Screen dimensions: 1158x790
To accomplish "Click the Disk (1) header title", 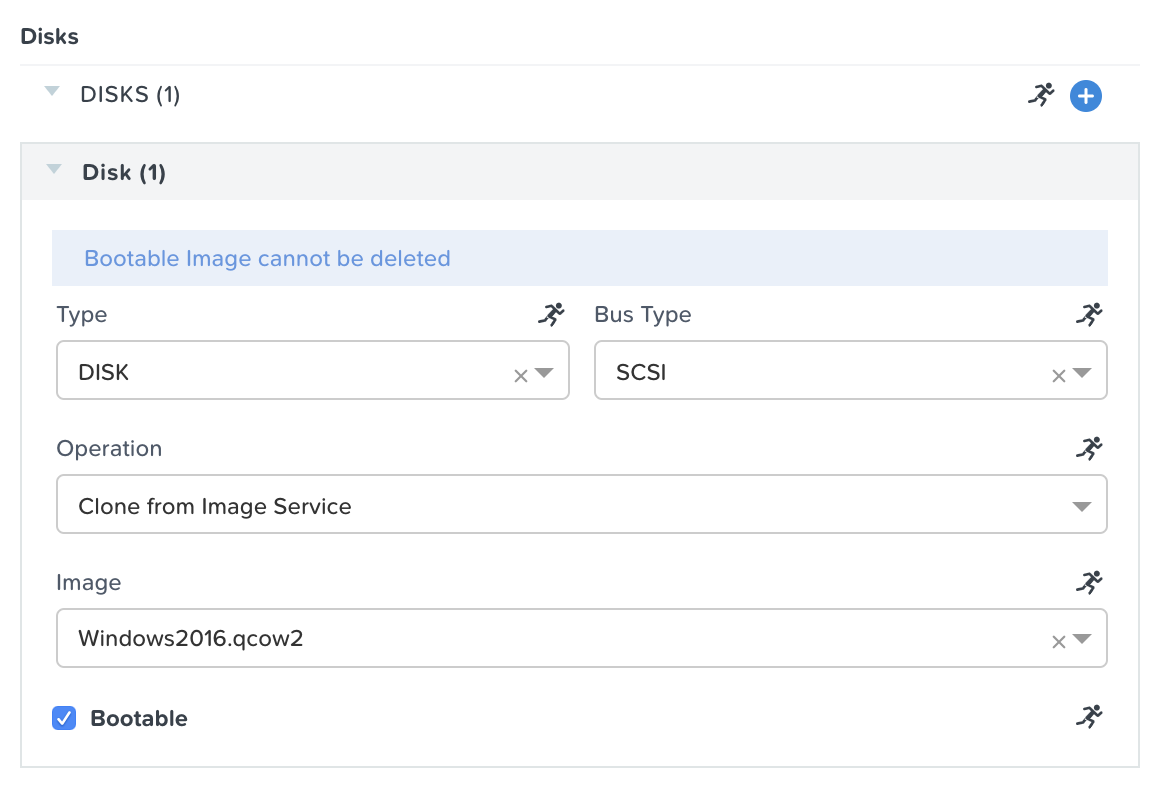I will click(124, 172).
